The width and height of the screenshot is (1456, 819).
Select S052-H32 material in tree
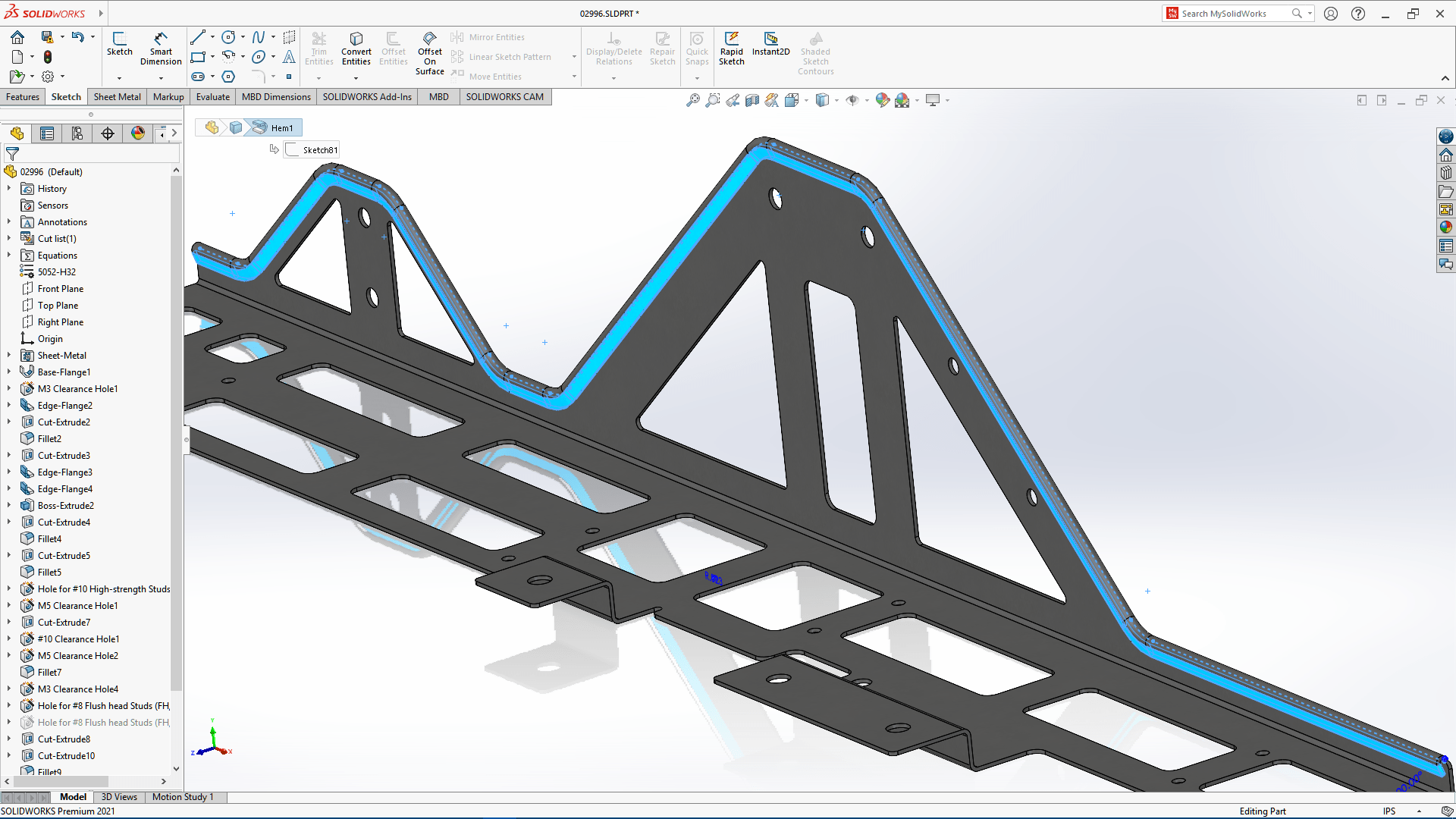[x=56, y=271]
